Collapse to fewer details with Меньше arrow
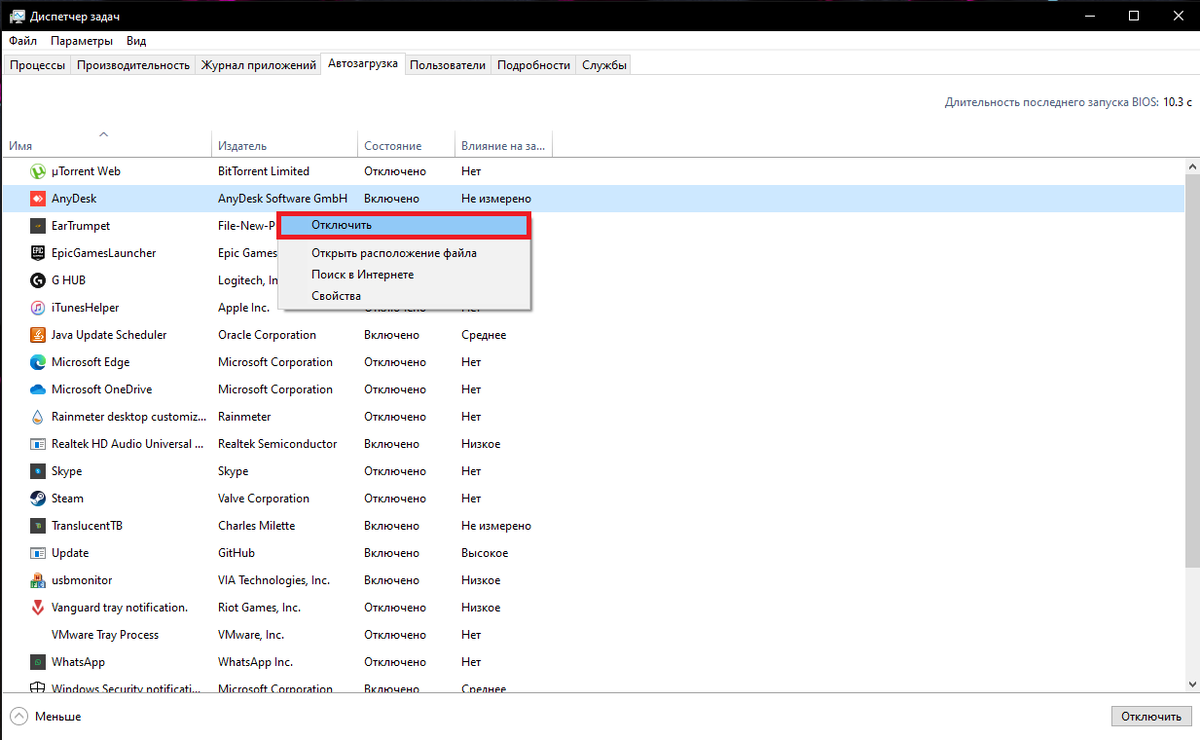The image size is (1200, 740). pos(19,716)
